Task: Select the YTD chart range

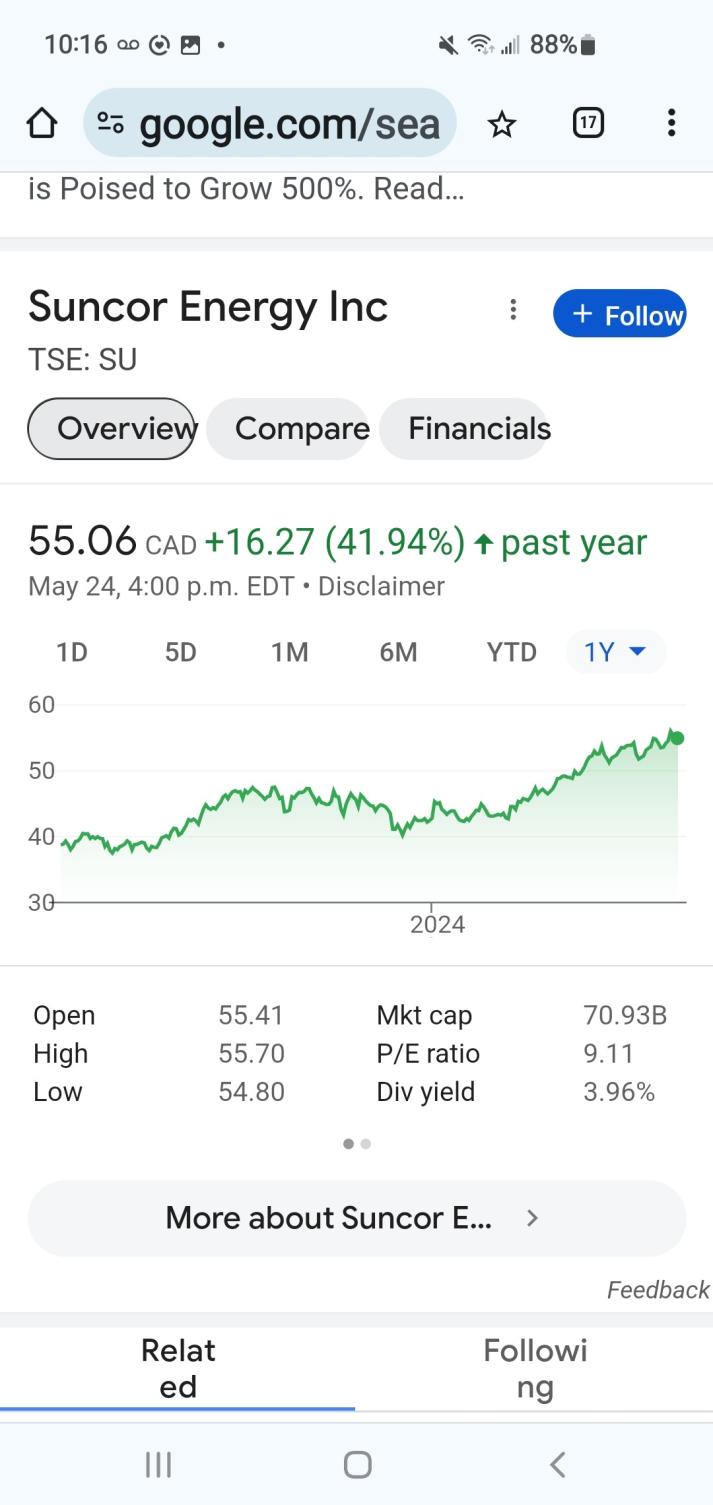Action: (512, 652)
